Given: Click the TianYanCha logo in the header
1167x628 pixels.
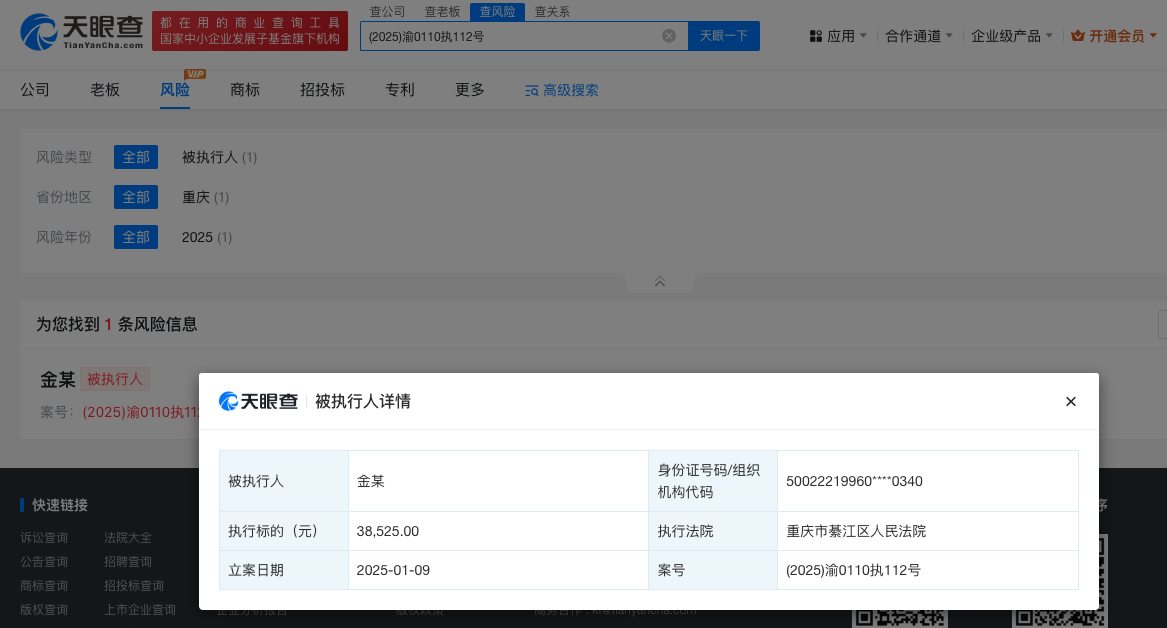Looking at the screenshot, I should tap(81, 32).
